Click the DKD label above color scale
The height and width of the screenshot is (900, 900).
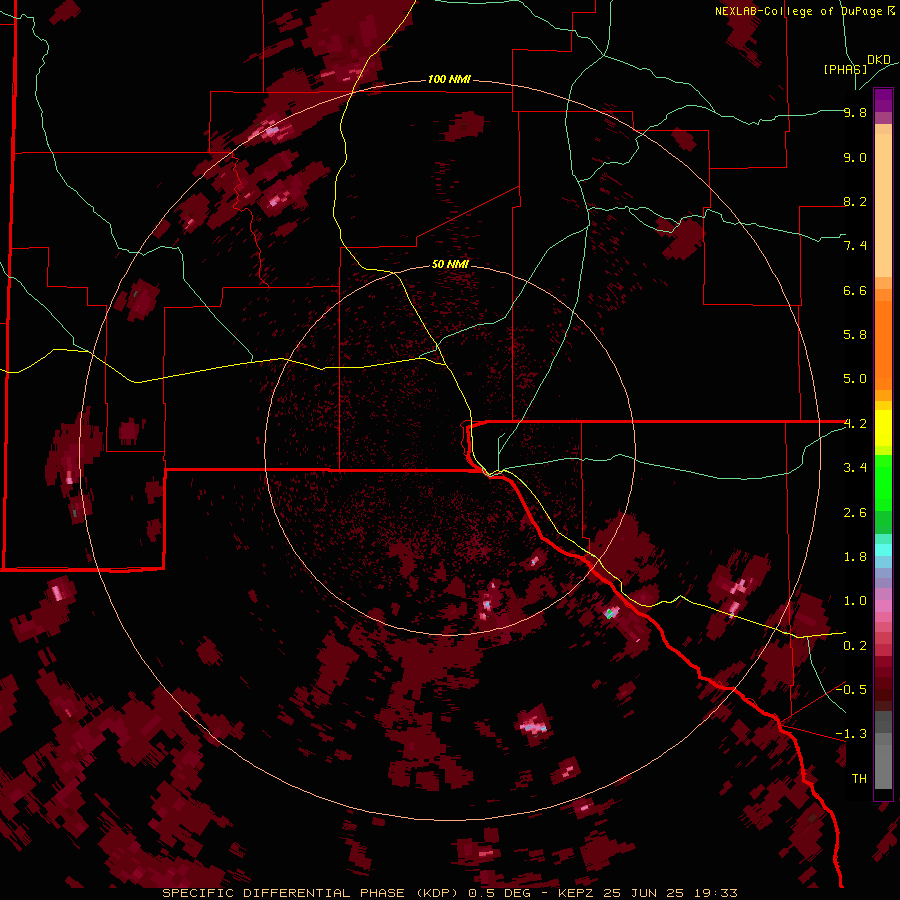pos(879,60)
